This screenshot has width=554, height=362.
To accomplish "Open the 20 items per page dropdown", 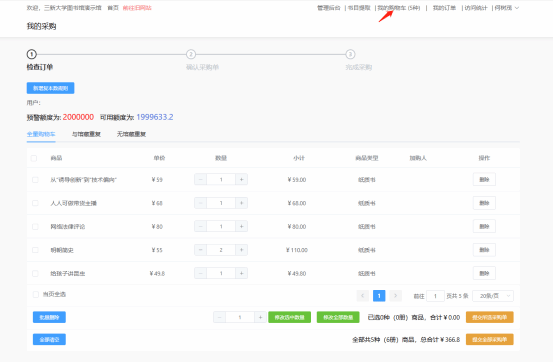I will tap(493, 296).
